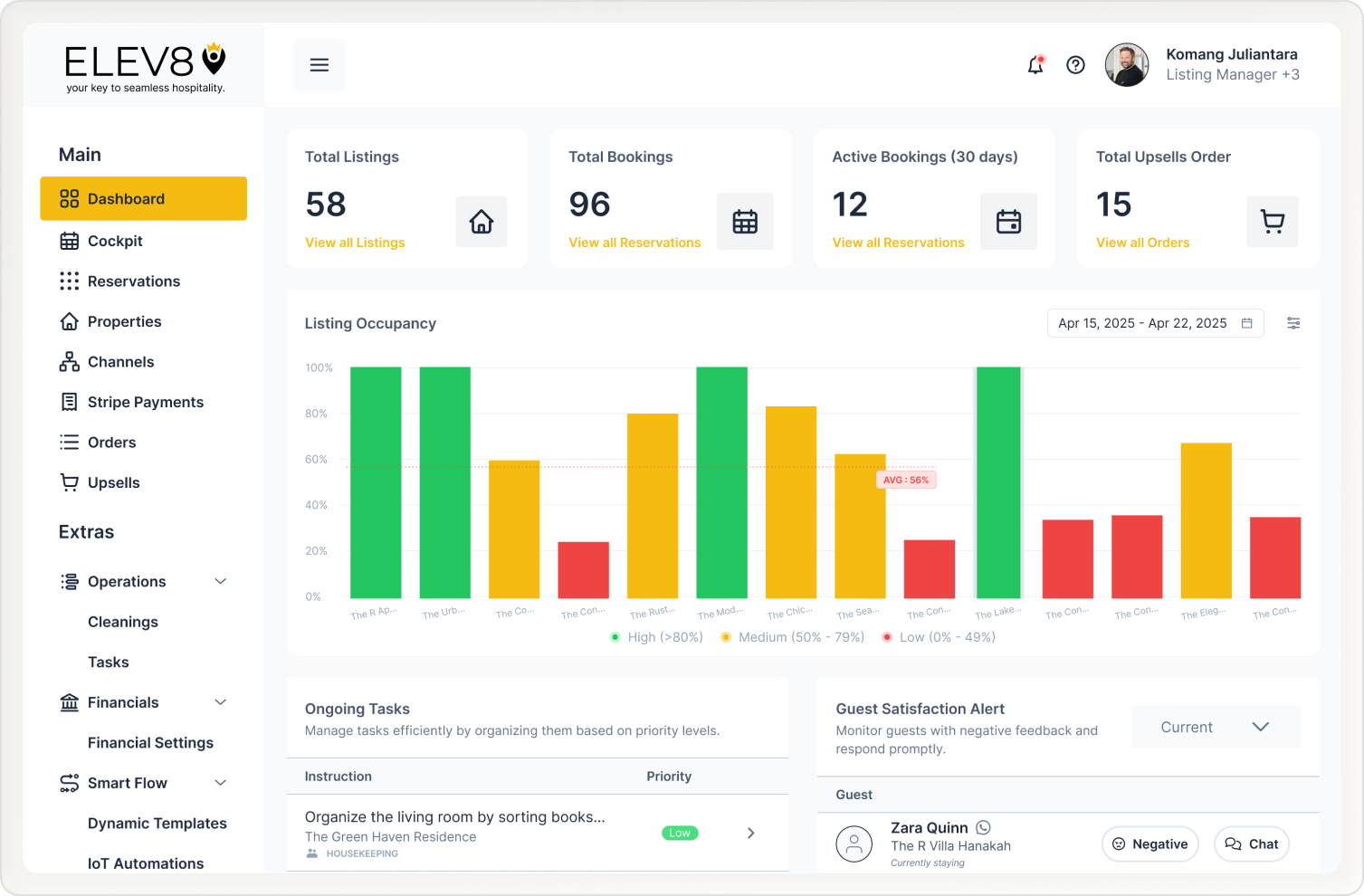Toggle the Low occupancy legend item
Viewport: 1364px width, 896px height.
[x=939, y=637]
